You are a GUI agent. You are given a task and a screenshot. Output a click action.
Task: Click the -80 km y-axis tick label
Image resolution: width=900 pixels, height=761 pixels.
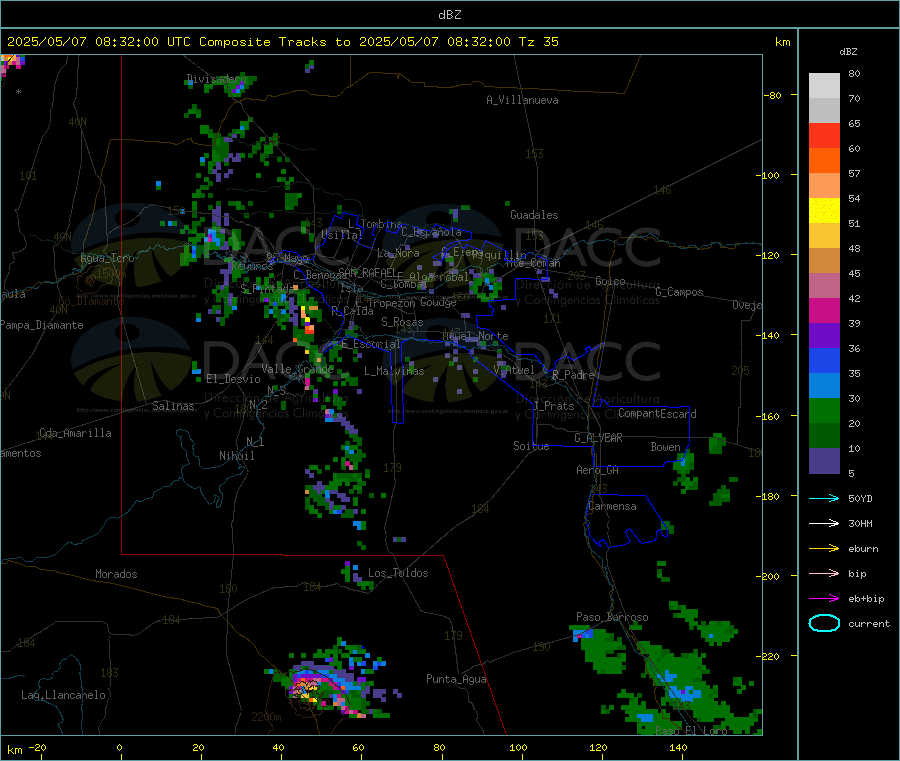coord(772,95)
